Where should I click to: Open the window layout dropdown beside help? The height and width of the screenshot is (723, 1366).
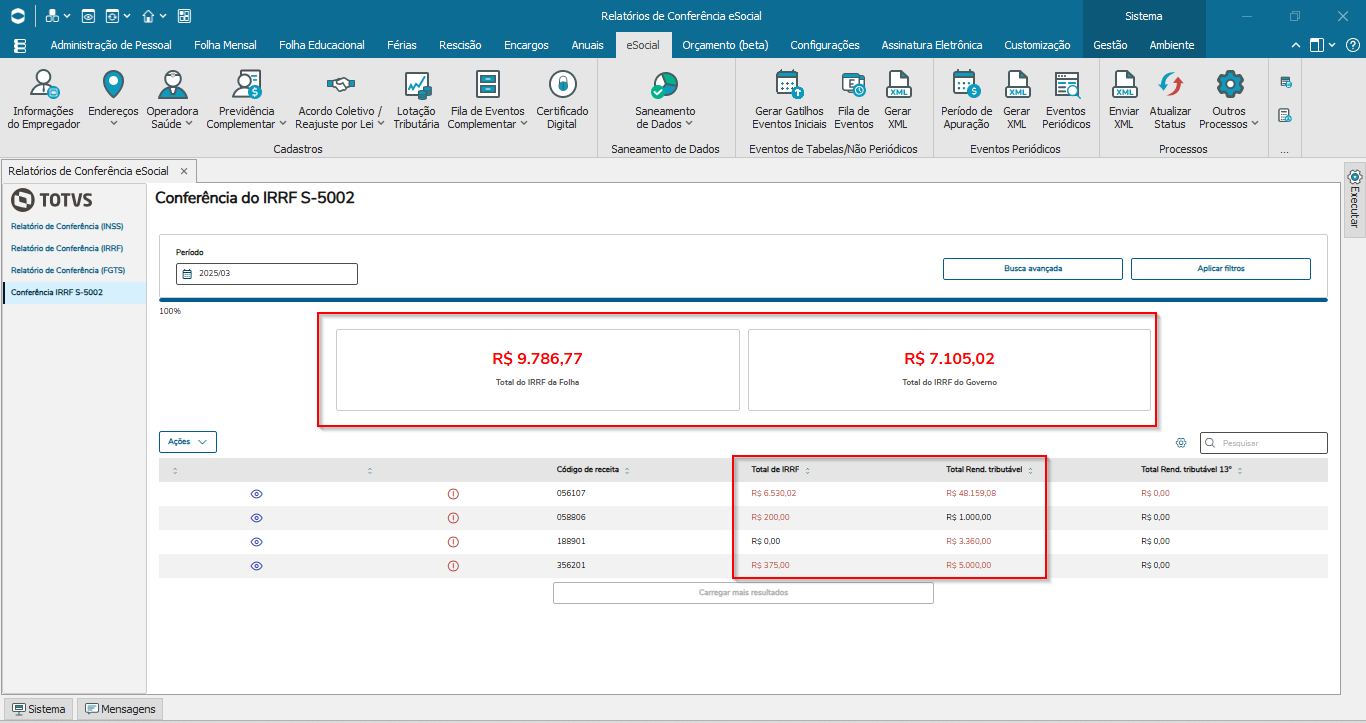tap(1323, 45)
